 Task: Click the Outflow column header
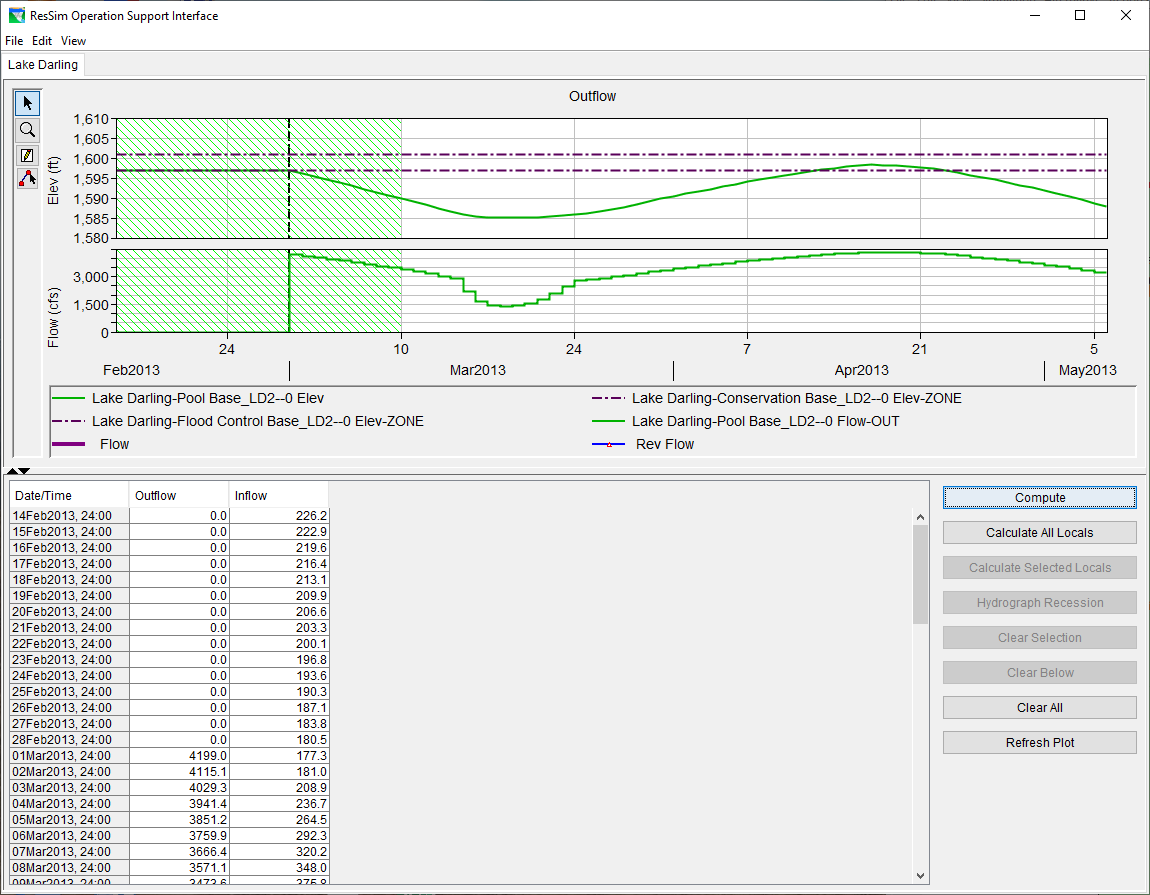click(x=179, y=496)
